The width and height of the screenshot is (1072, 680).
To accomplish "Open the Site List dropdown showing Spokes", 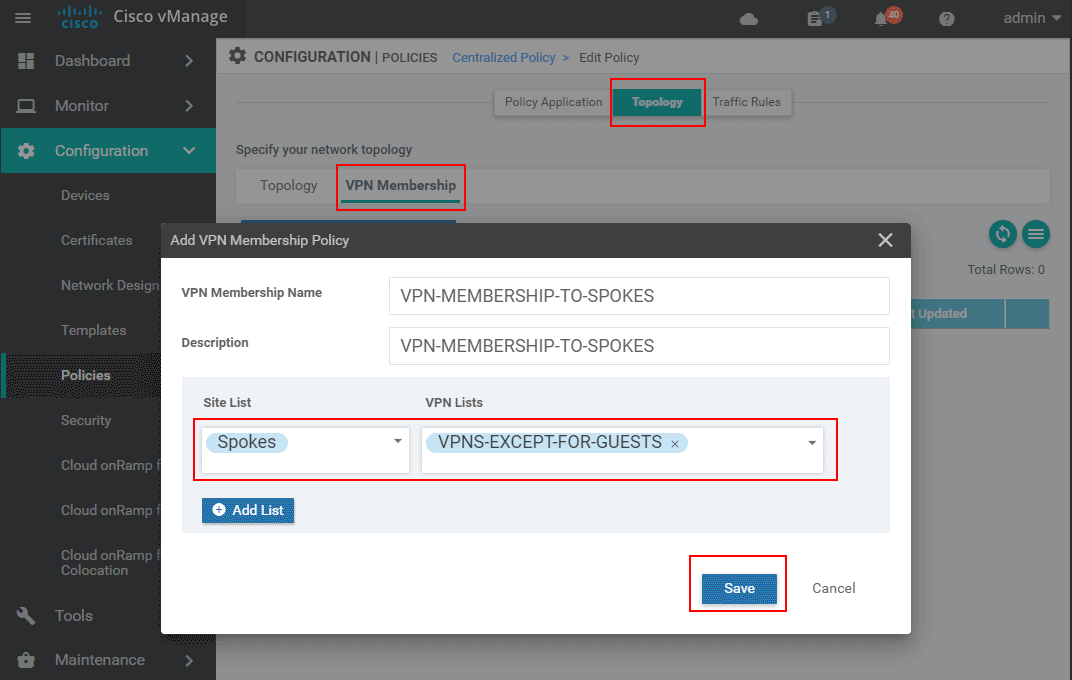I will point(396,441).
